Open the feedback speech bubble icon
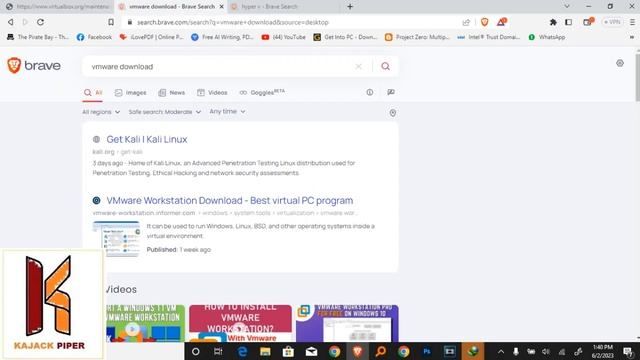Image resolution: width=640 pixels, height=360 pixels. point(391,92)
